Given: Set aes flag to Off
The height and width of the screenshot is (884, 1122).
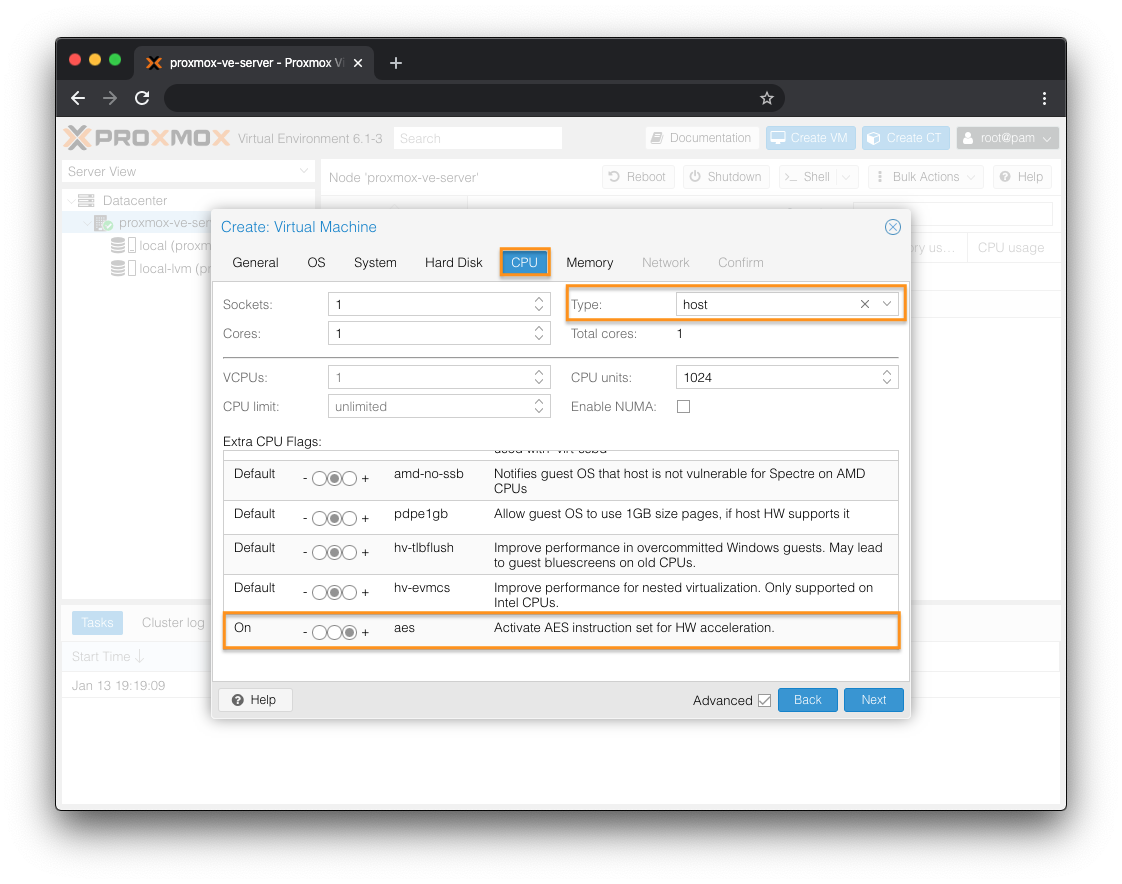Looking at the screenshot, I should [319, 633].
